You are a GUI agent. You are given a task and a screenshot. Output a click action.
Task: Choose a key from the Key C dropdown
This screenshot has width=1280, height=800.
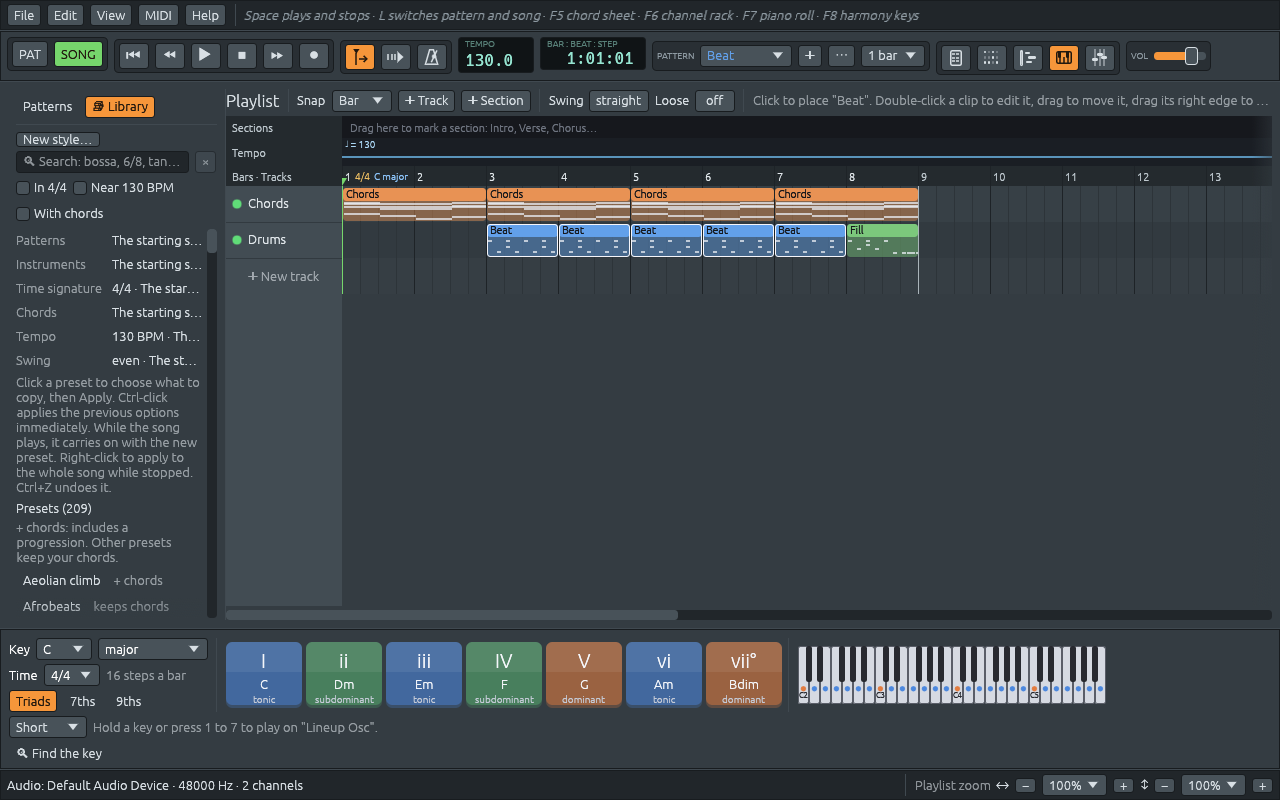[63, 650]
